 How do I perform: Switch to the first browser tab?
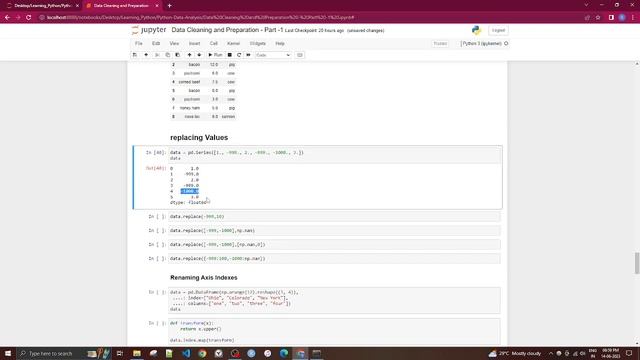pyautogui.click(x=42, y=6)
